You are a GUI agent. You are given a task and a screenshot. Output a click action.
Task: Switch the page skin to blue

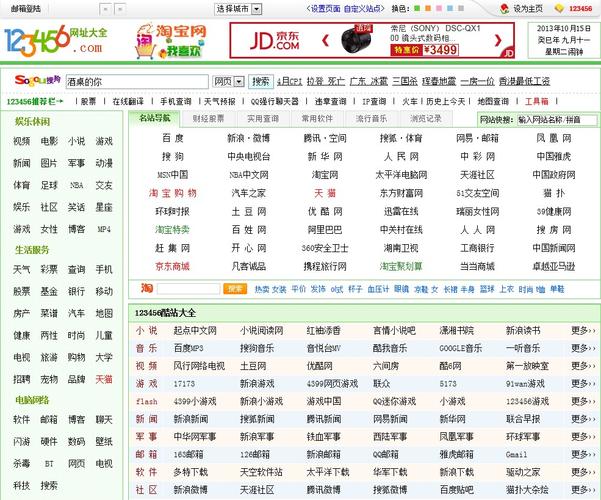pyautogui.click(x=450, y=8)
